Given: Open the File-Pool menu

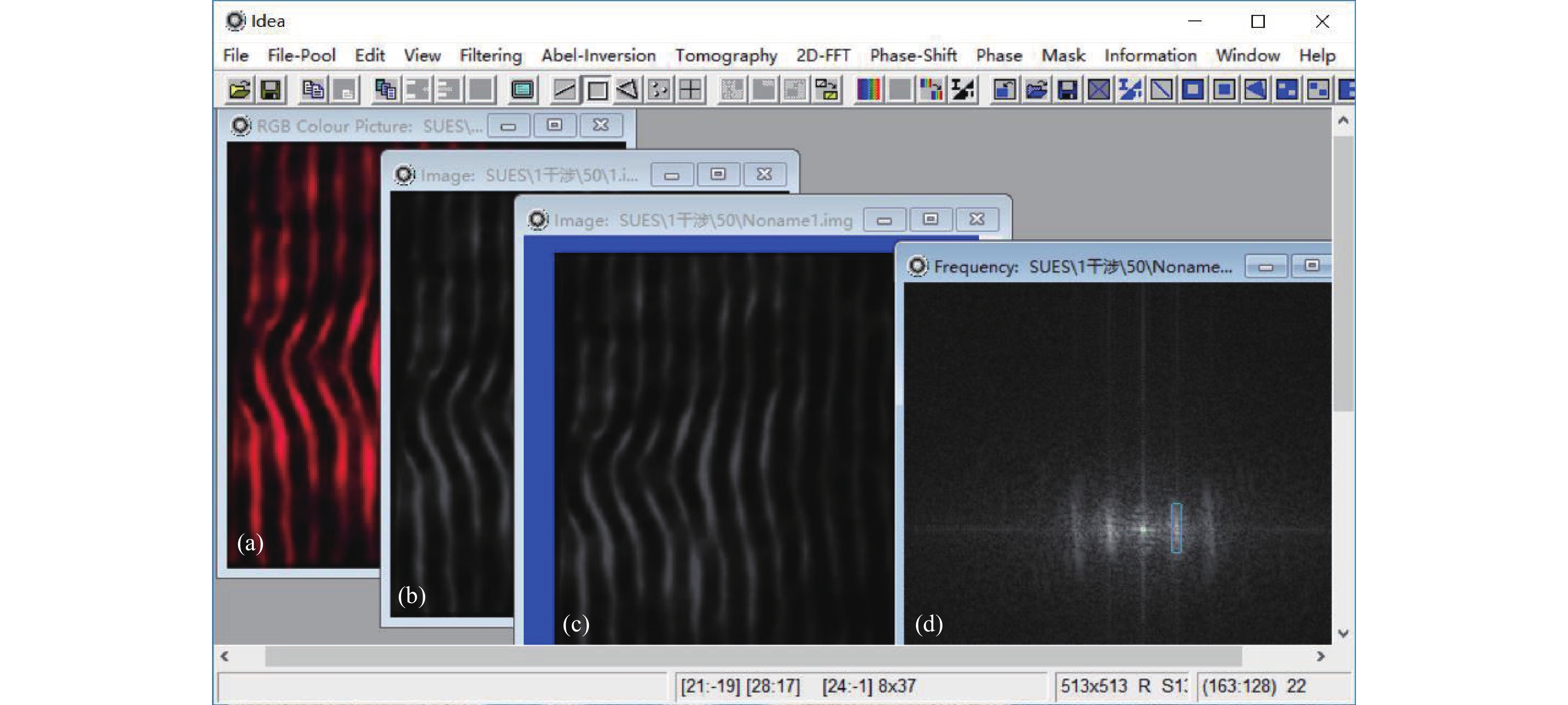Looking at the screenshot, I should click(x=301, y=55).
